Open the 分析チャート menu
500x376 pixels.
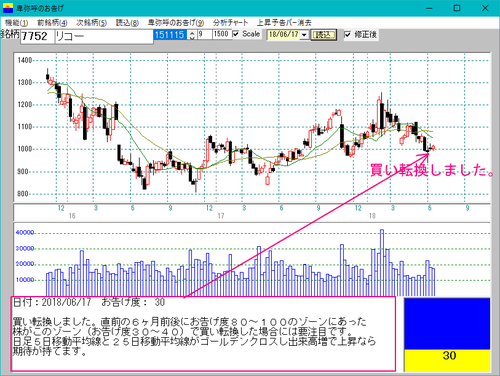click(230, 23)
